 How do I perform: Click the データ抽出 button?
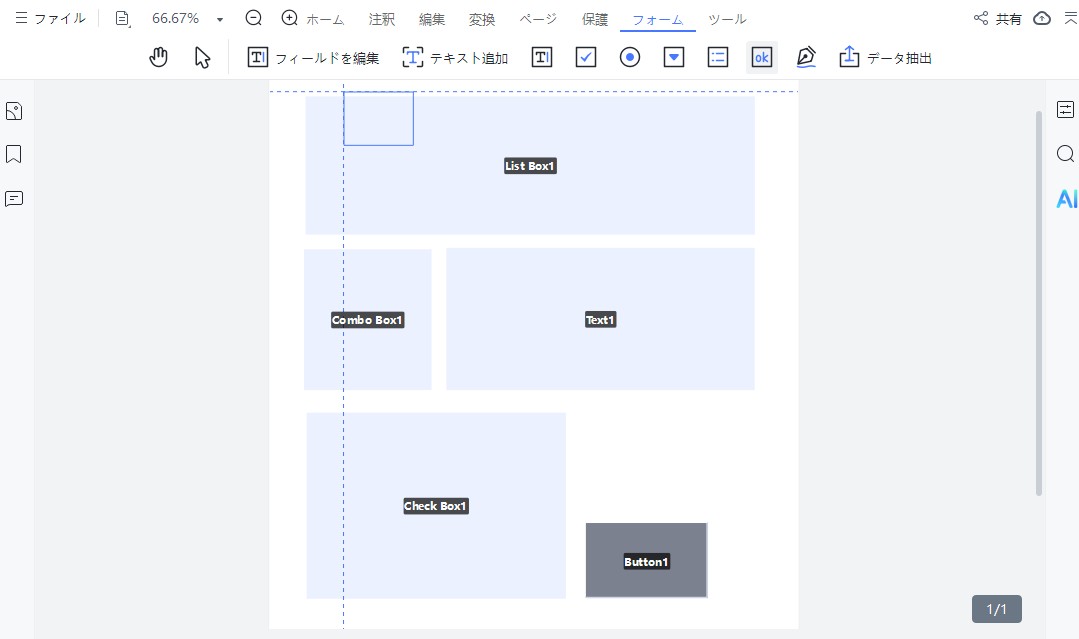(885, 58)
